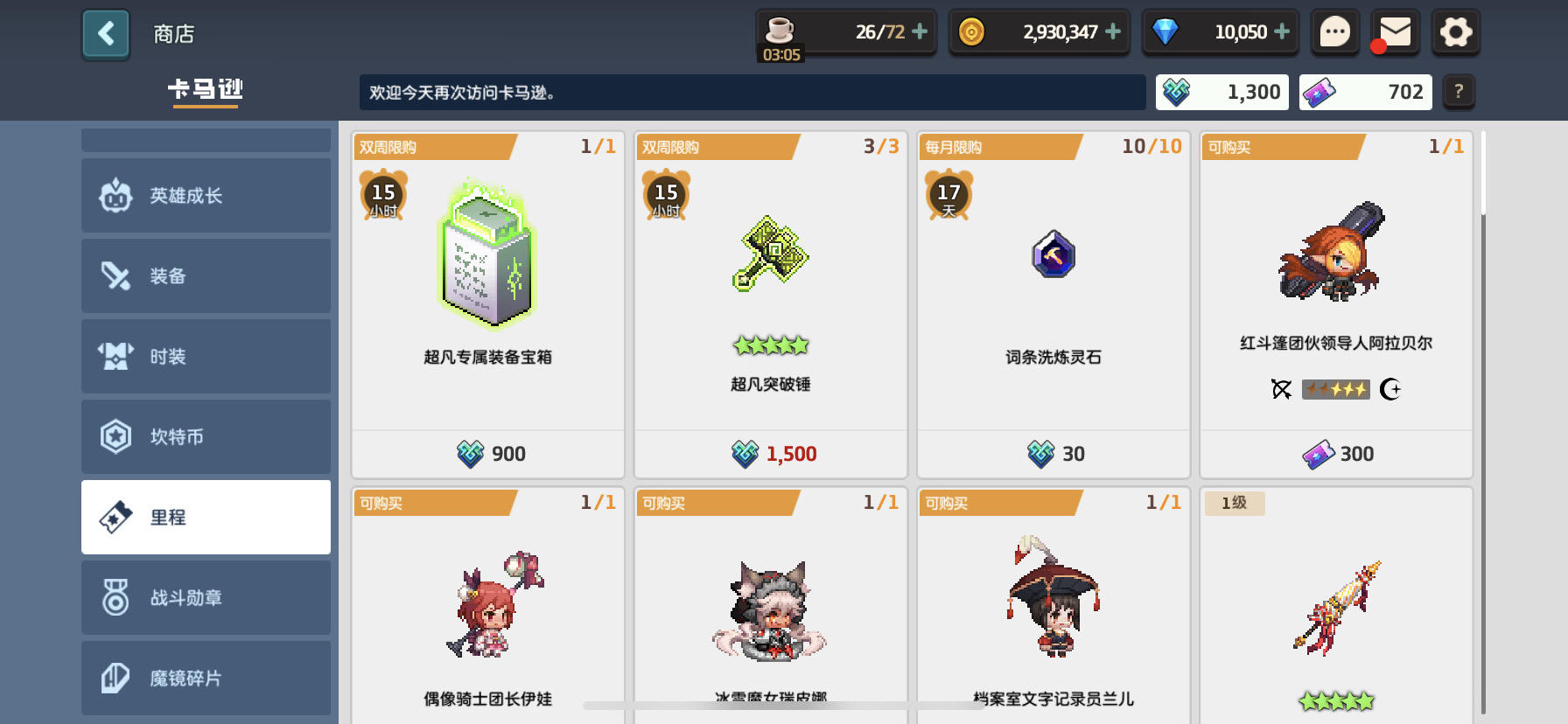1568x724 pixels.
Task: Open the chat bubble icon
Action: [1334, 32]
